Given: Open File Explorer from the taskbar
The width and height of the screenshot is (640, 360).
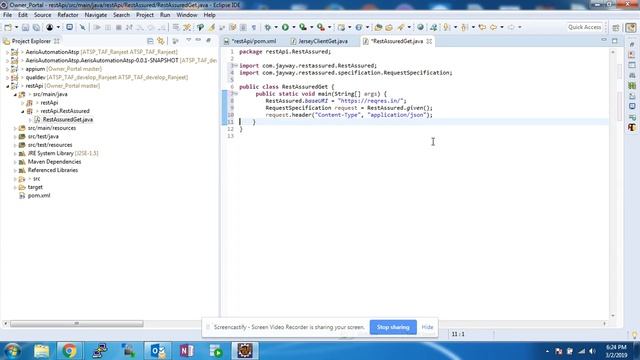Looking at the screenshot, I should tap(41, 351).
